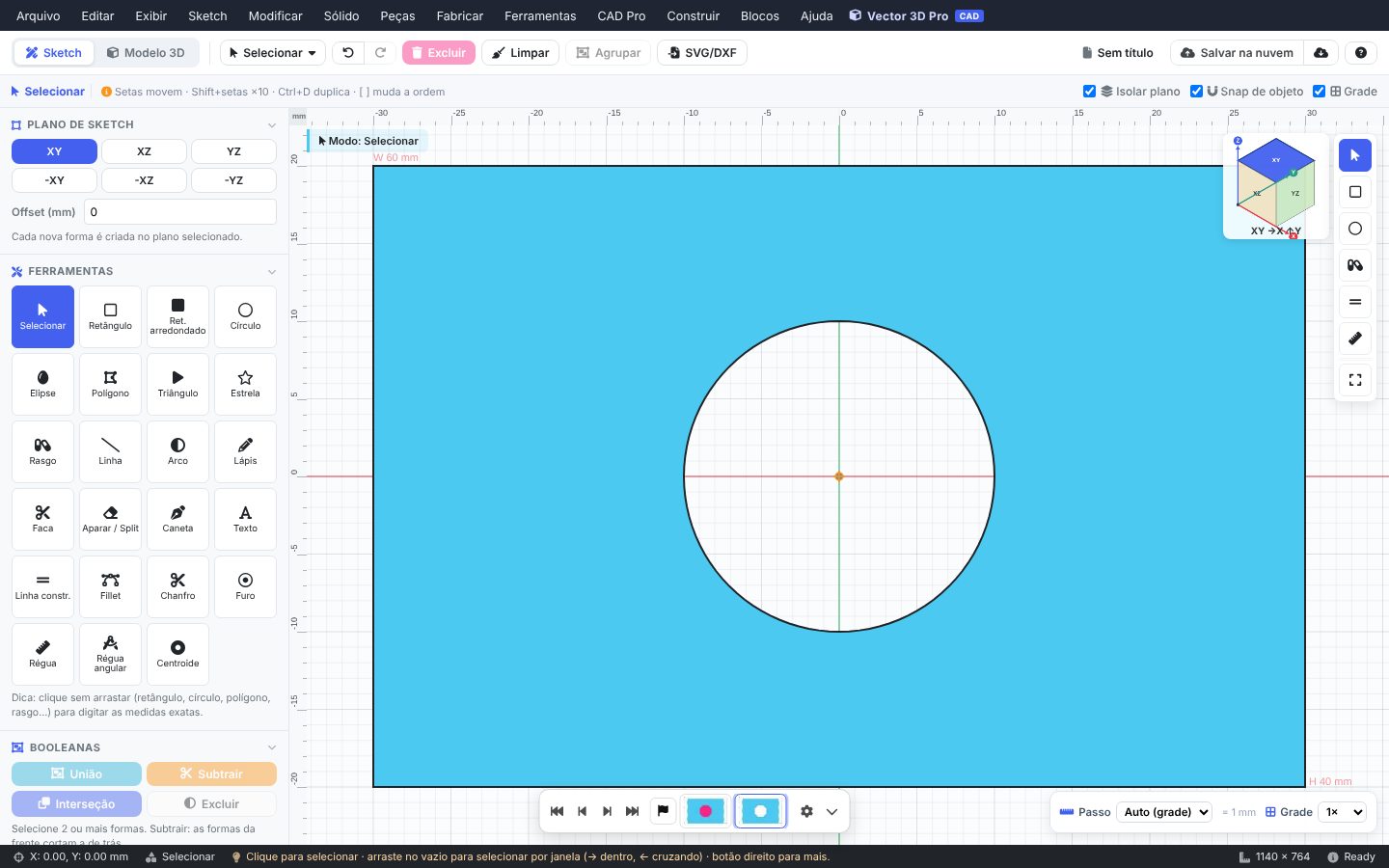Select the Estrela star tool
This screenshot has height=868, width=1389.
(245, 384)
